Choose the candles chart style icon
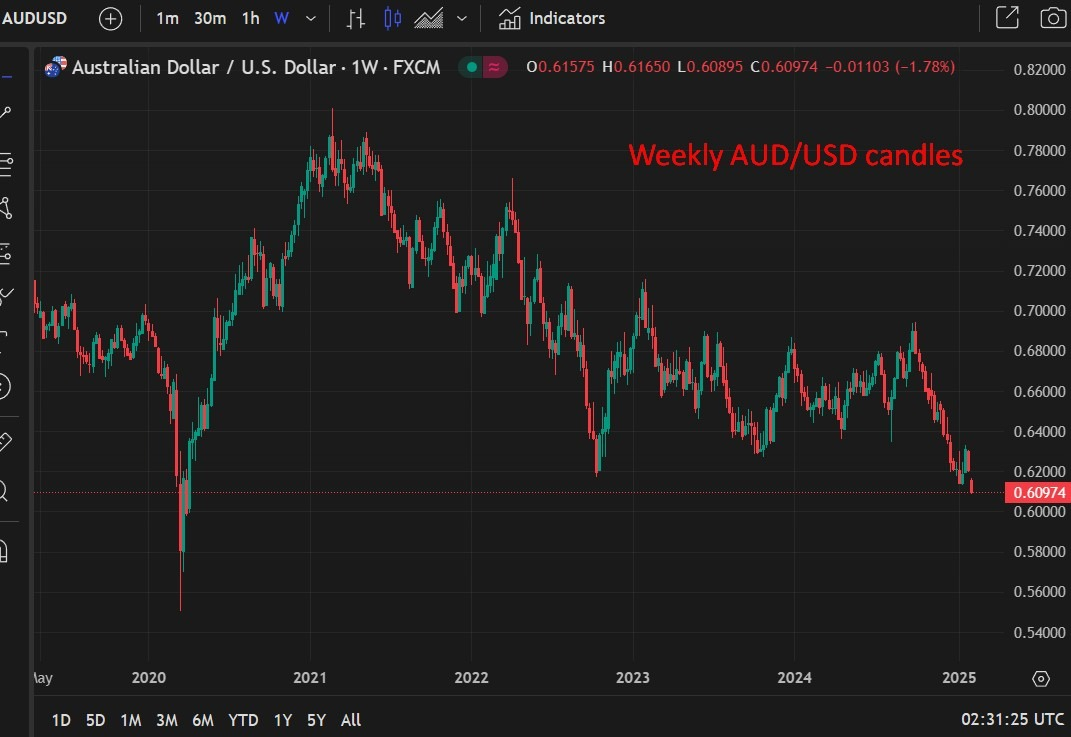The height and width of the screenshot is (737, 1071). (393, 18)
